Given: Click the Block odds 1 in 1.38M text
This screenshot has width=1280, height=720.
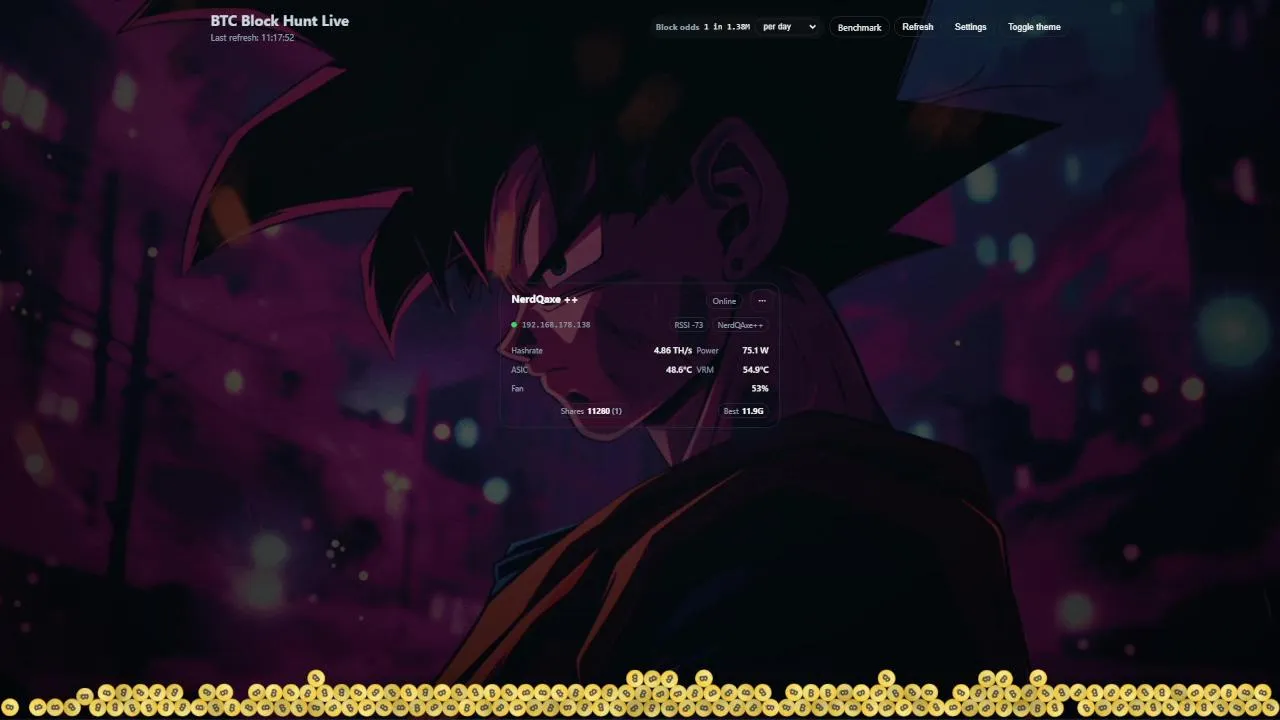Looking at the screenshot, I should pos(703,27).
